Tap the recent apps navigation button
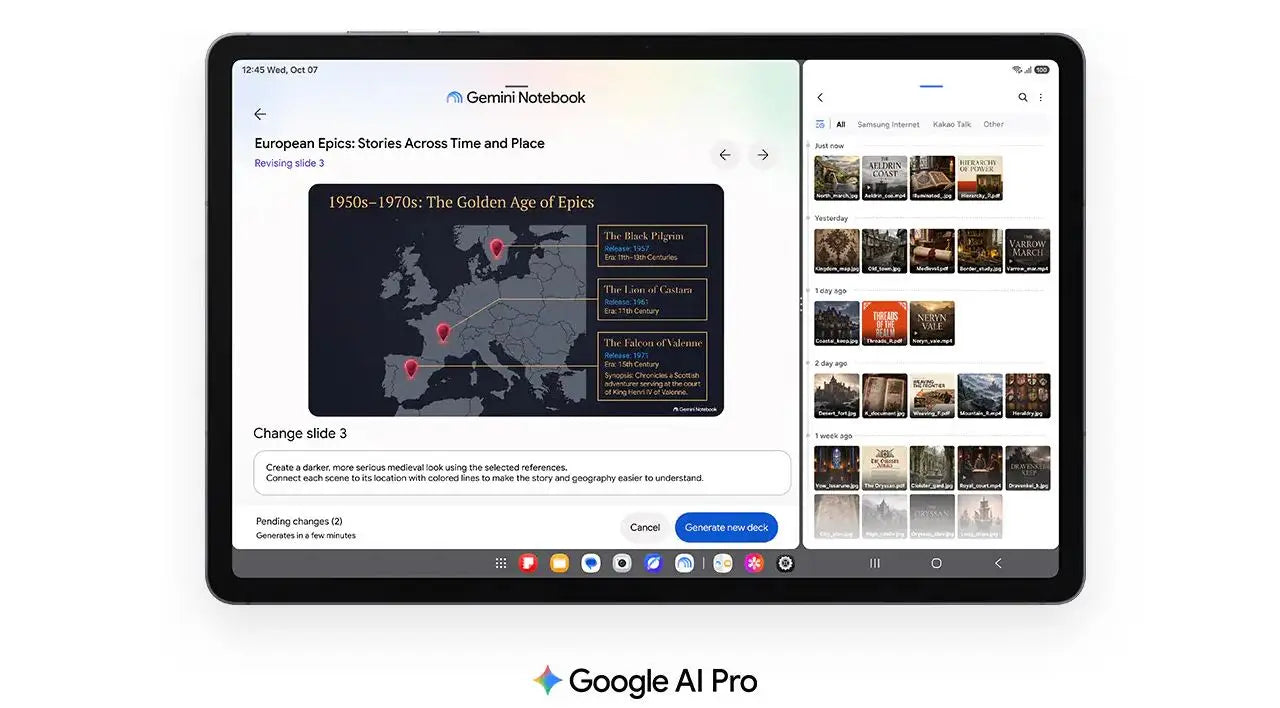The image size is (1280, 708). coord(875,564)
